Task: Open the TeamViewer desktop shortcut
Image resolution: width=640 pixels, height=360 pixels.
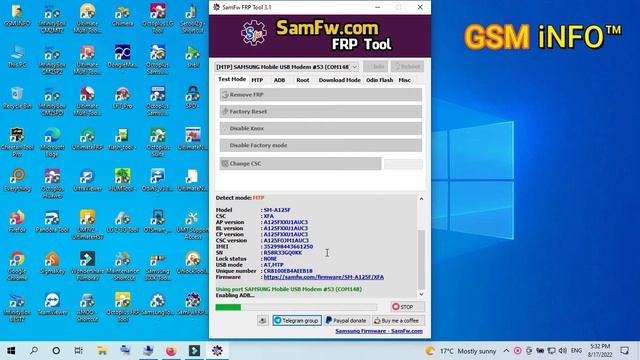Action: [52, 304]
